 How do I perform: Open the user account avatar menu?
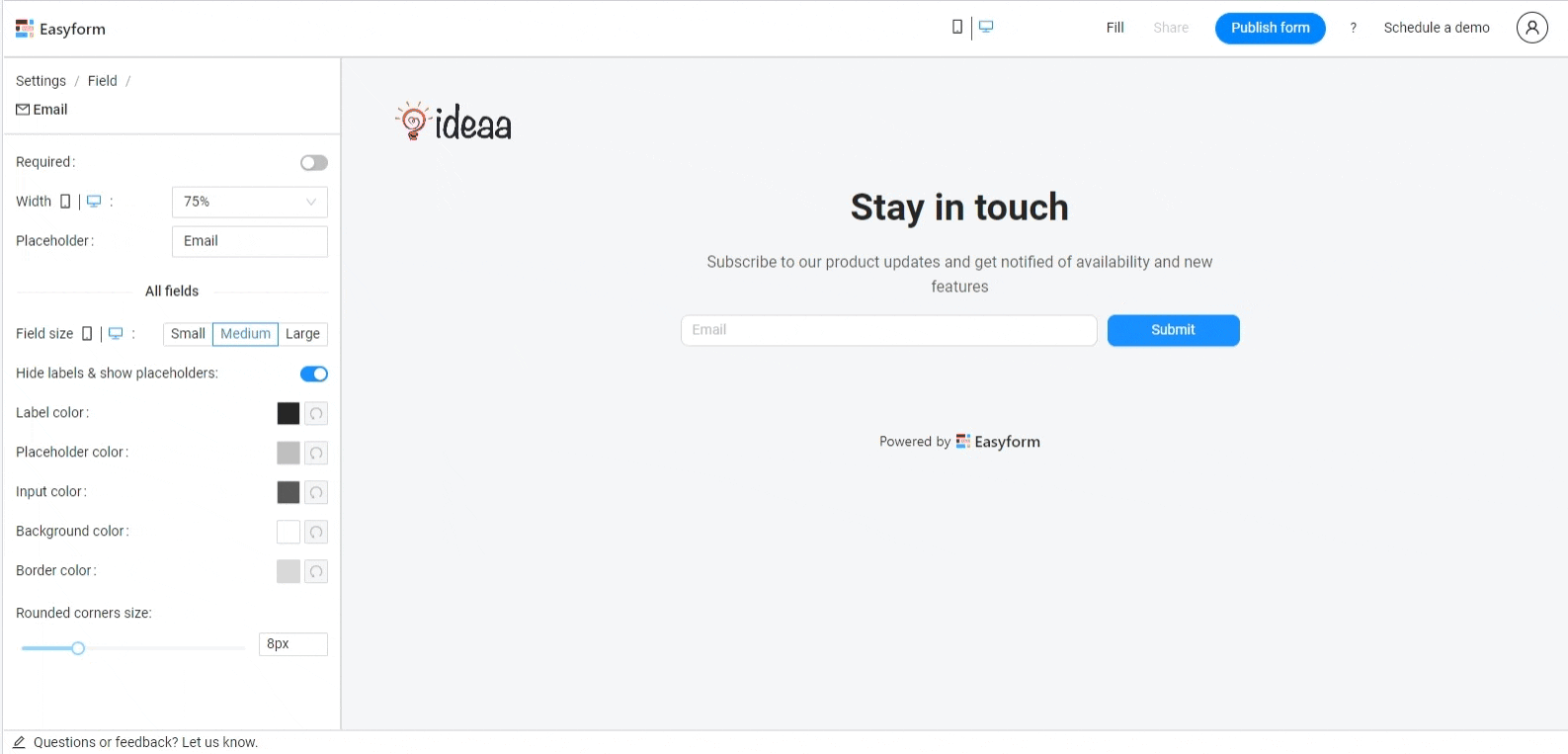[x=1531, y=28]
